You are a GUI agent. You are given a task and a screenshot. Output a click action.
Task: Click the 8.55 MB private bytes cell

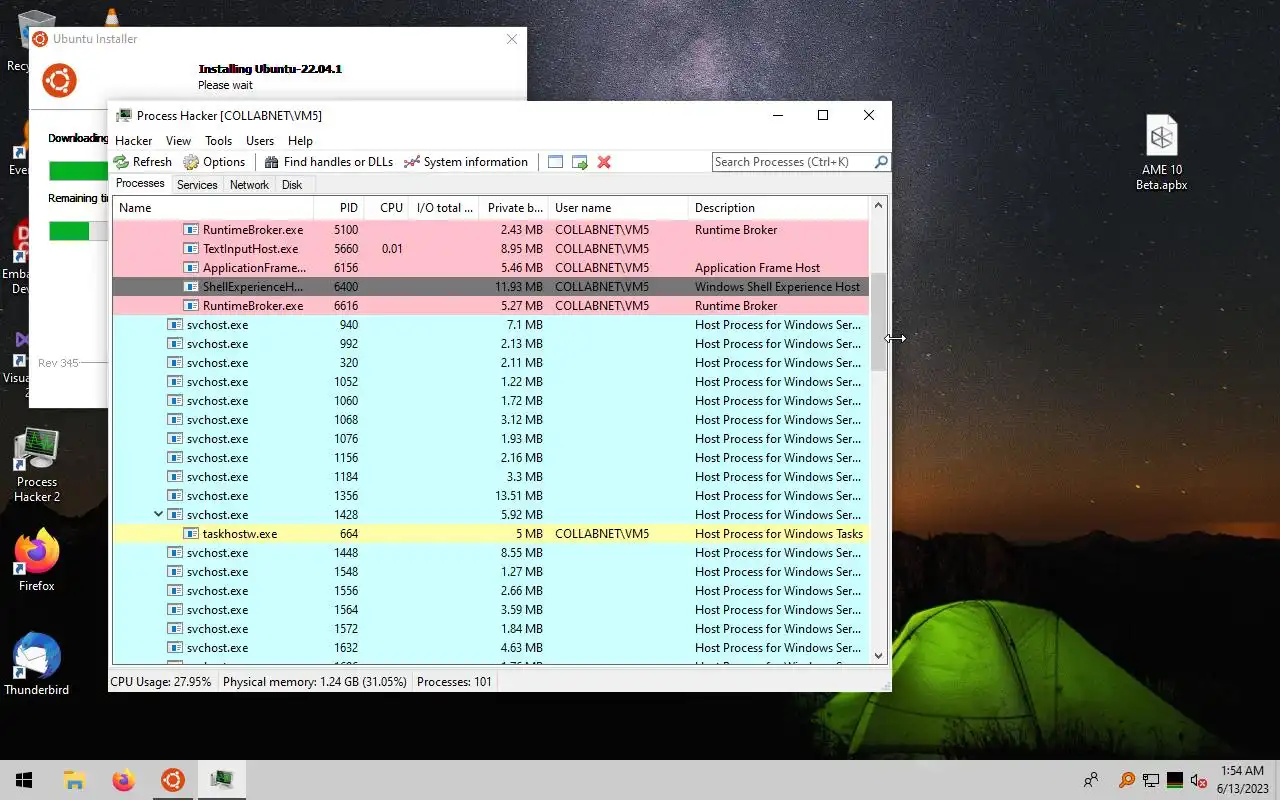523,553
